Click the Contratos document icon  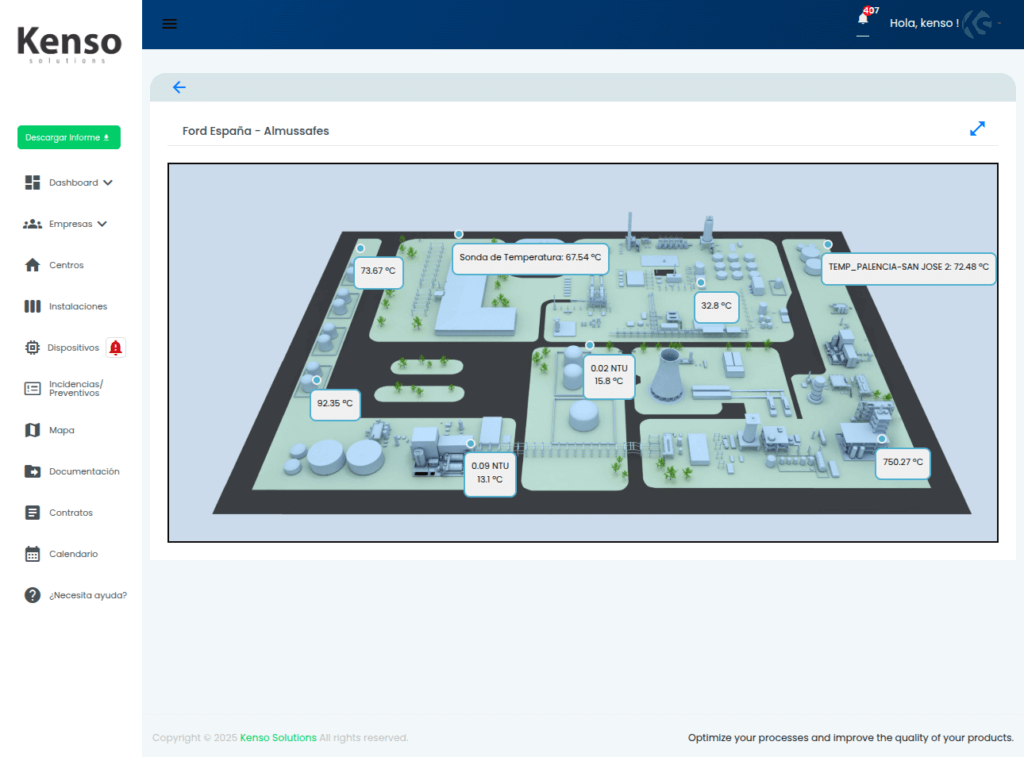(x=33, y=513)
